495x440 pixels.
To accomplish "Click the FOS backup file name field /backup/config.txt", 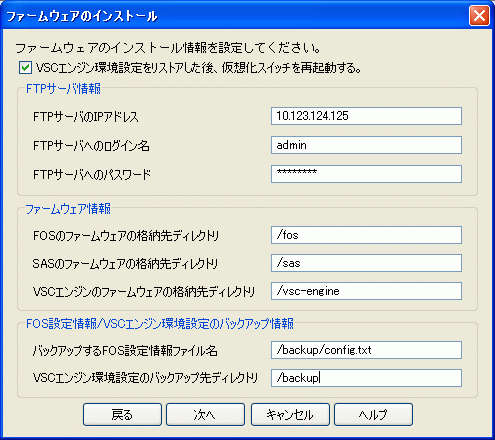I will click(x=366, y=350).
